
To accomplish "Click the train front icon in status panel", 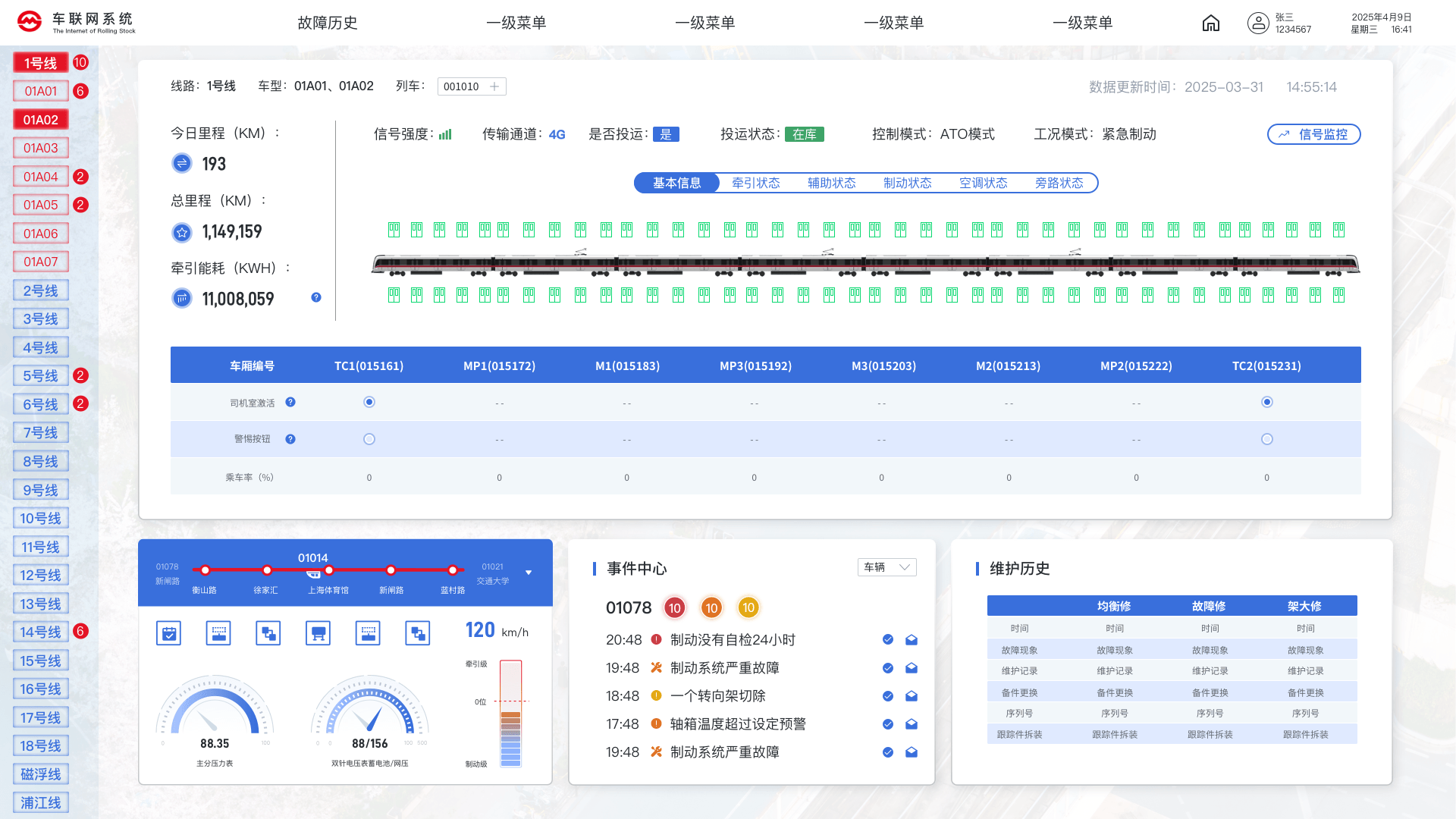I will coord(318,633).
